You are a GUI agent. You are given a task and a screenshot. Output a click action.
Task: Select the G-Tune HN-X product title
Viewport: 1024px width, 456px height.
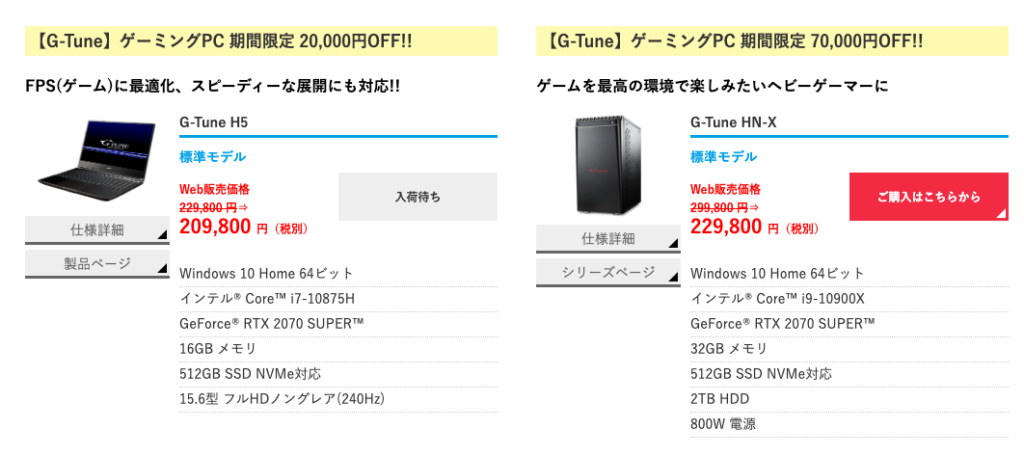point(733,122)
